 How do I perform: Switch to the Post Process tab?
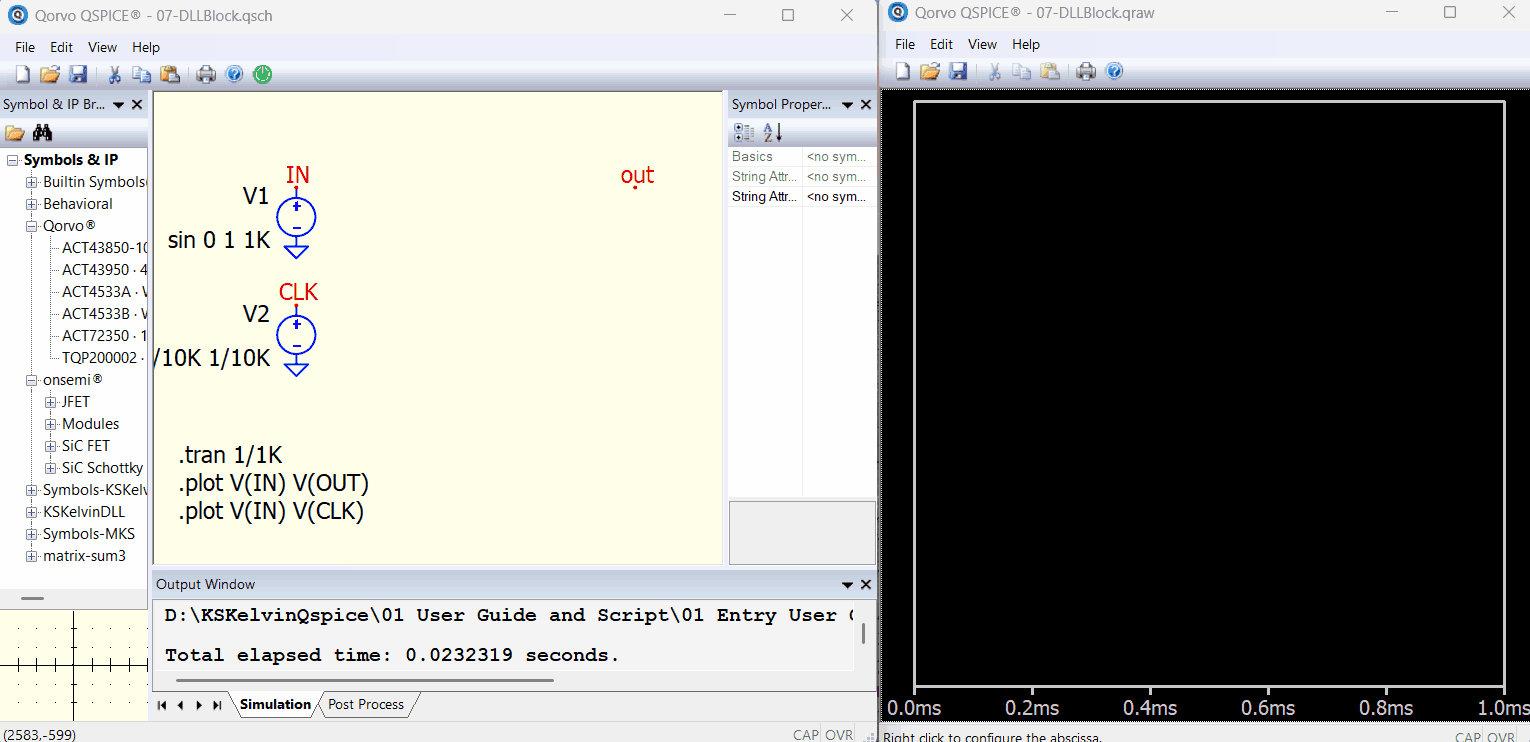click(366, 705)
